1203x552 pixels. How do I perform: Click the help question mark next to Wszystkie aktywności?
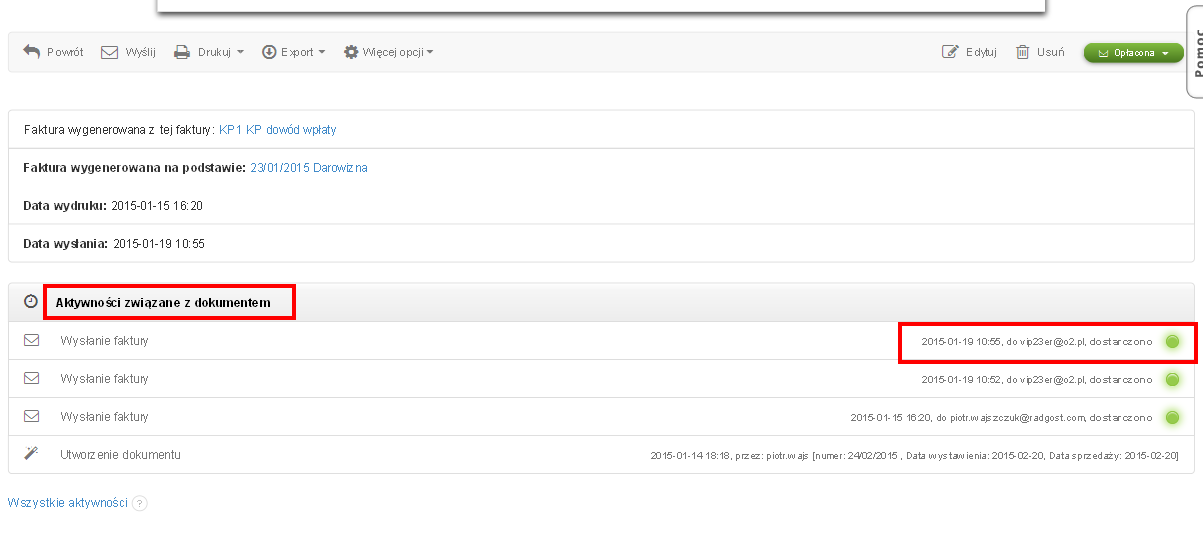[140, 504]
